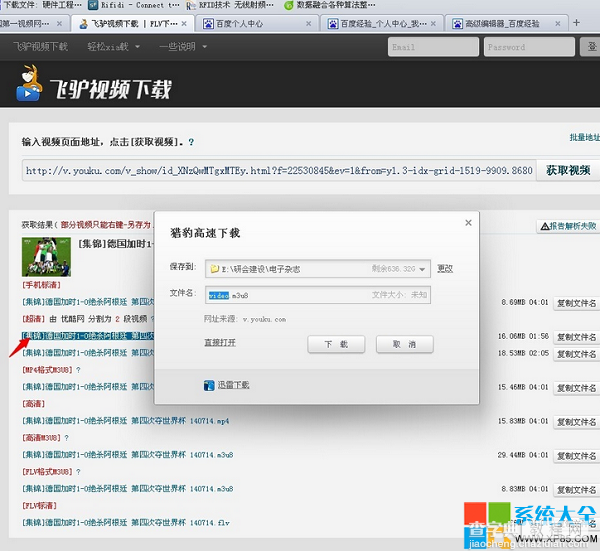
Task: Click 复制文件名 for the 16.06MB row
Action: pos(576,337)
